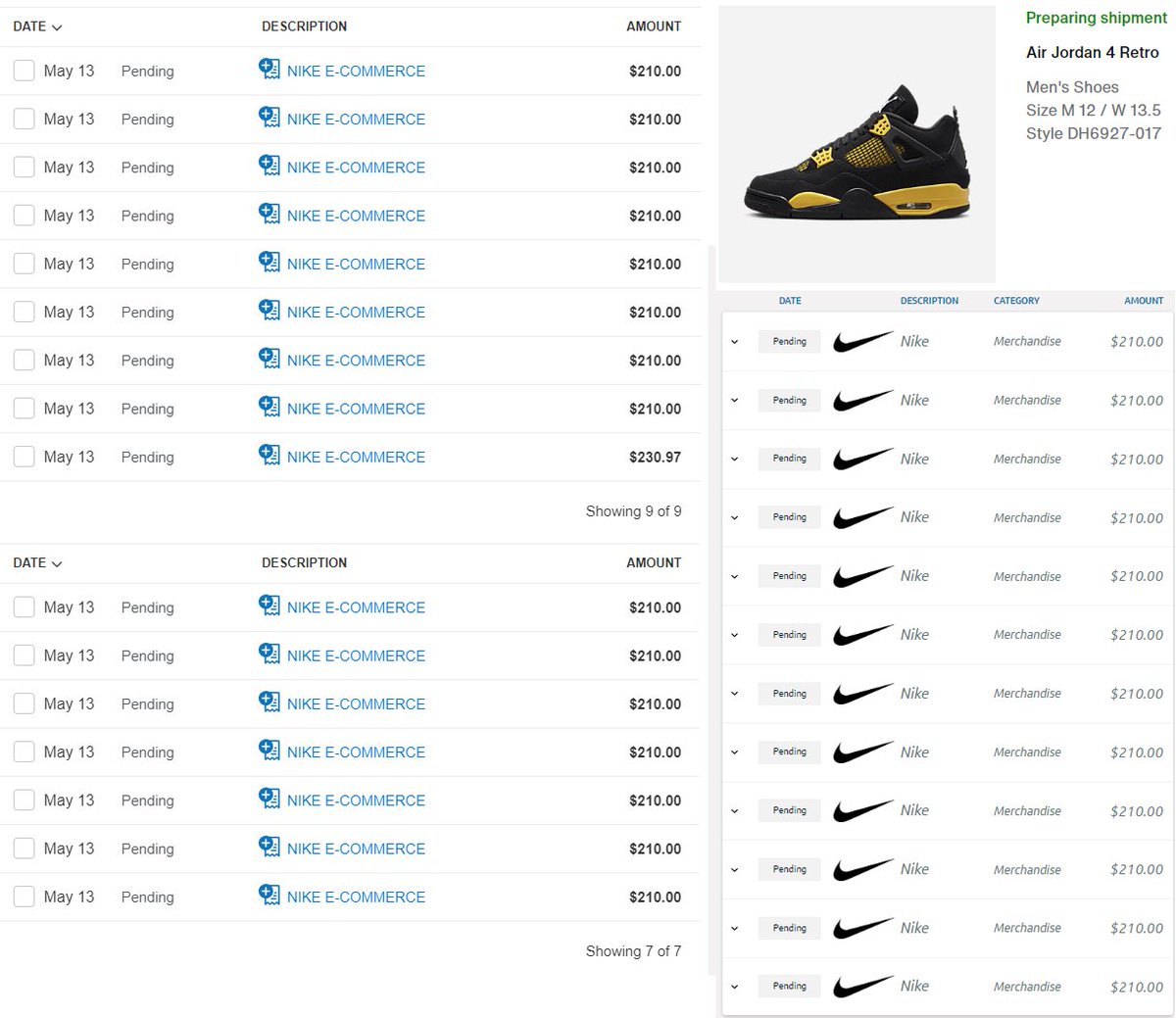Click DESCRIPTION header in the Nike merchandise table
The image size is (1176, 1018).
click(929, 301)
